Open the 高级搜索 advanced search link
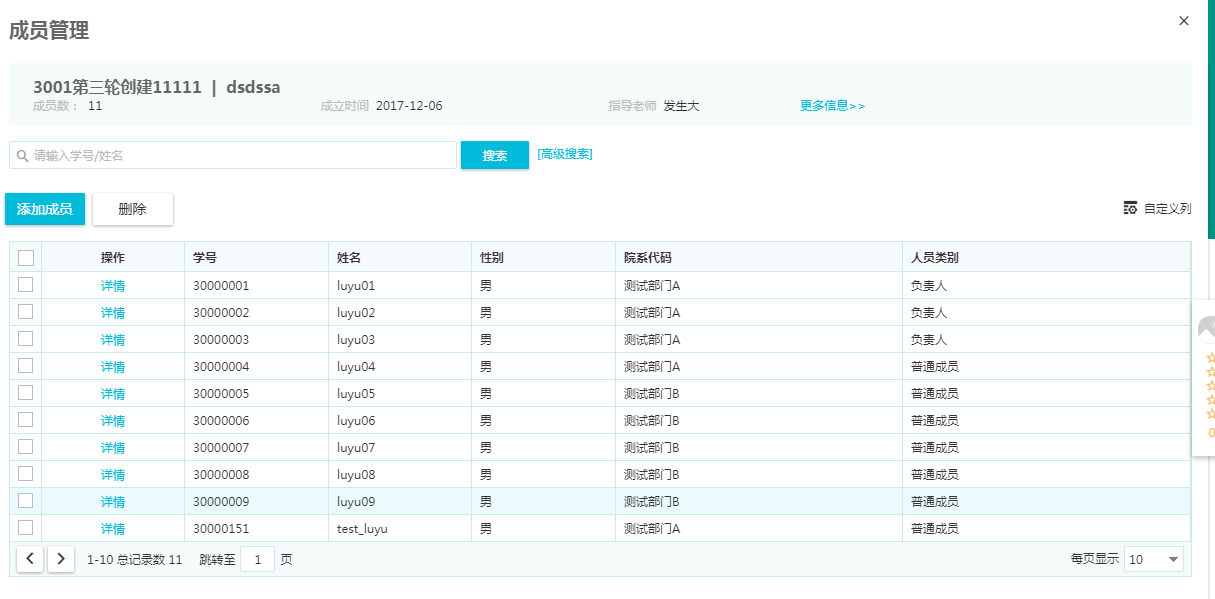 coord(565,154)
